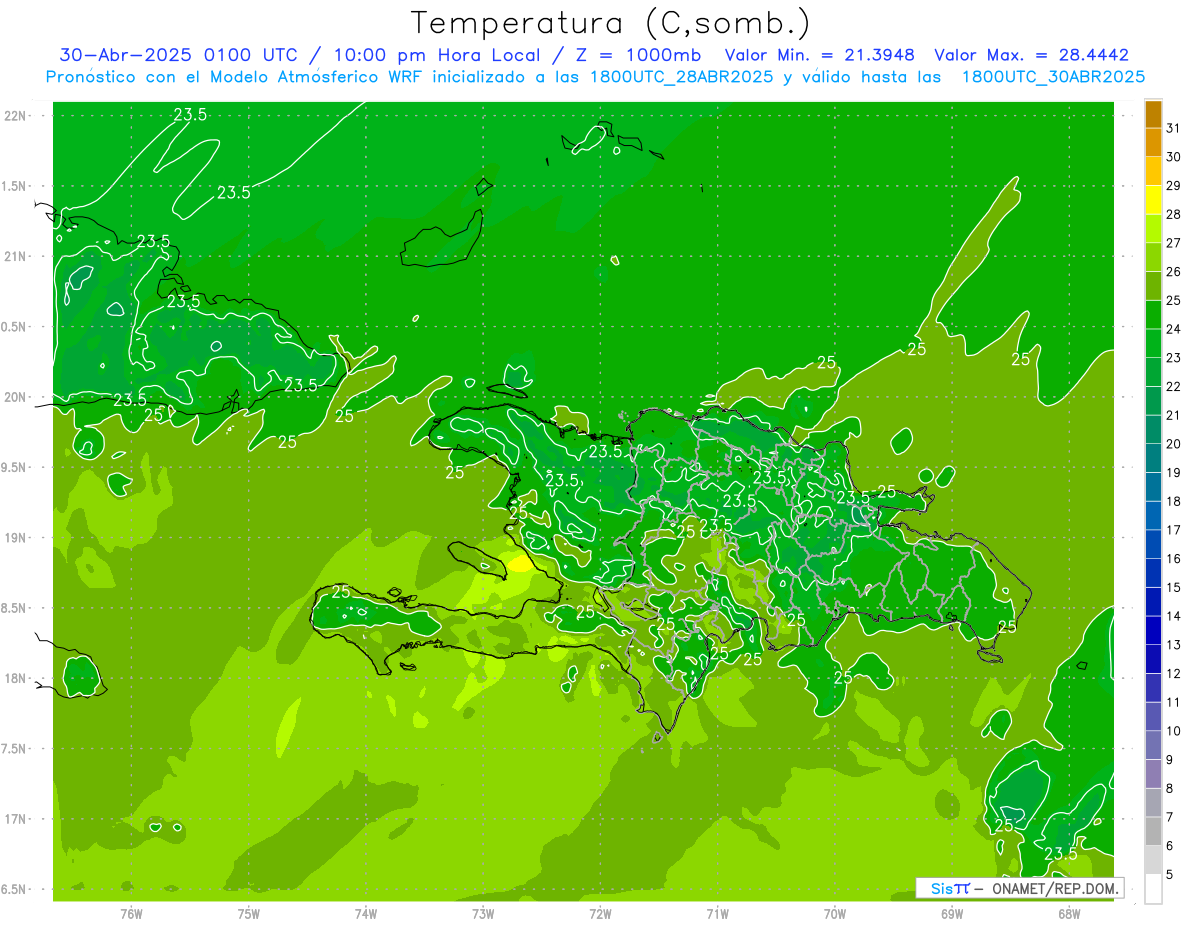This screenshot has width=1200, height=927.
Task: Pick the purple swatch between 8 and 9
Action: click(x=1153, y=774)
